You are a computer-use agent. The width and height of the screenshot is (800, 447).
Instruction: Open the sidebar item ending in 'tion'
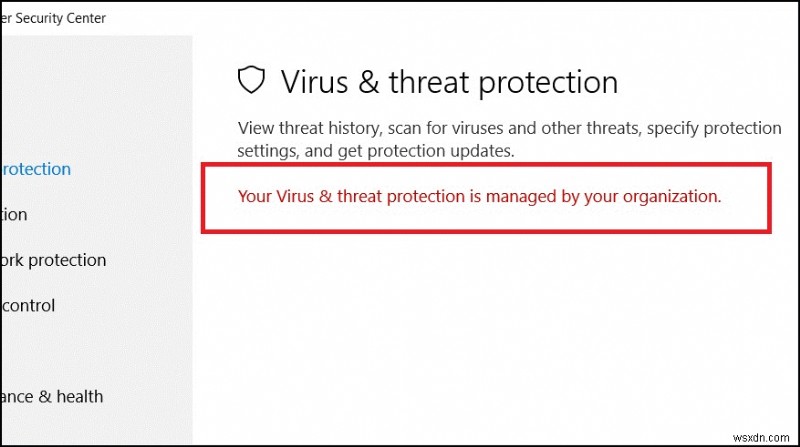click(14, 214)
